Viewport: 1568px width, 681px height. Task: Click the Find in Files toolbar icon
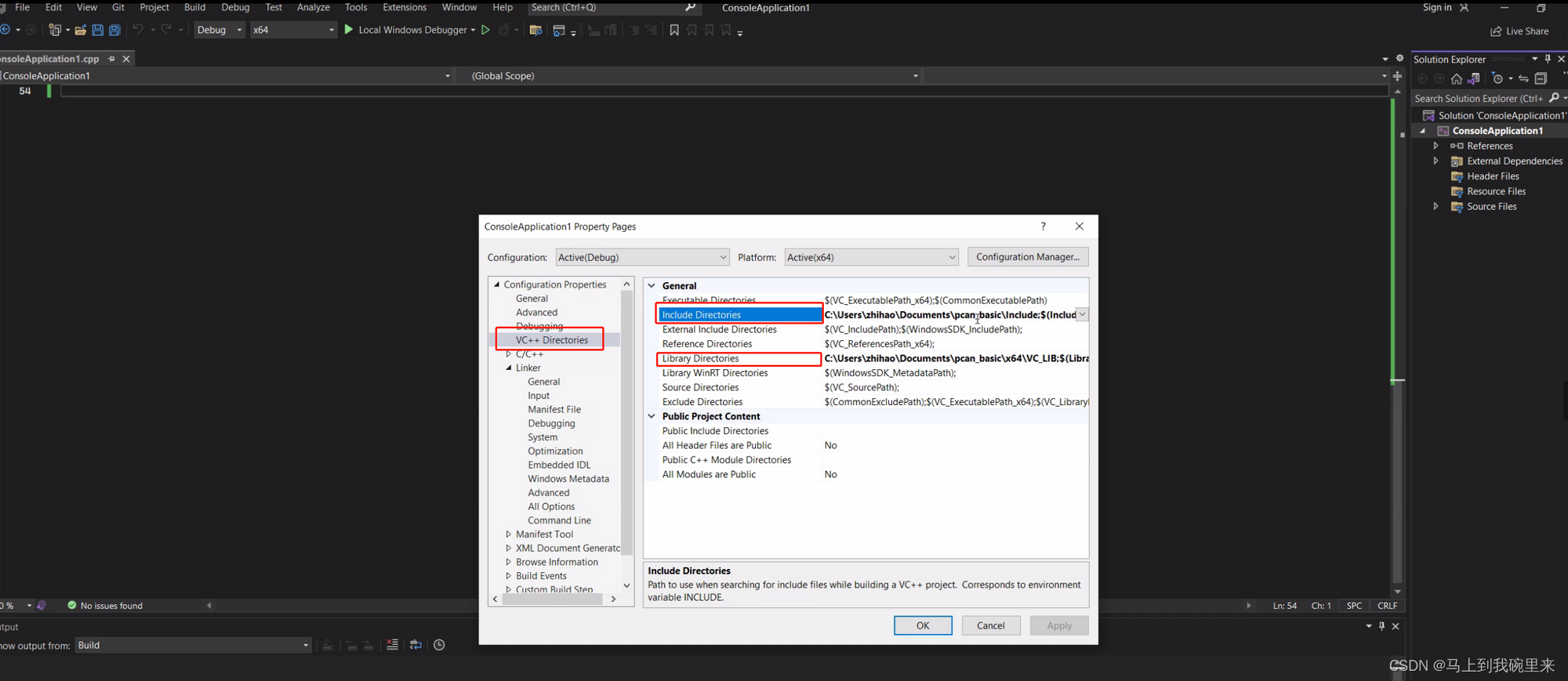tap(536, 30)
